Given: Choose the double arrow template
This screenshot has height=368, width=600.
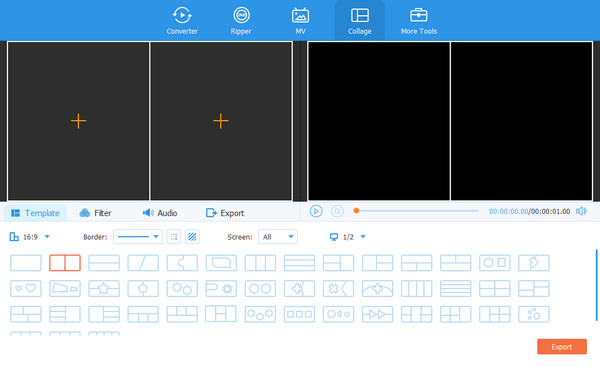Looking at the screenshot, I should (x=377, y=314).
